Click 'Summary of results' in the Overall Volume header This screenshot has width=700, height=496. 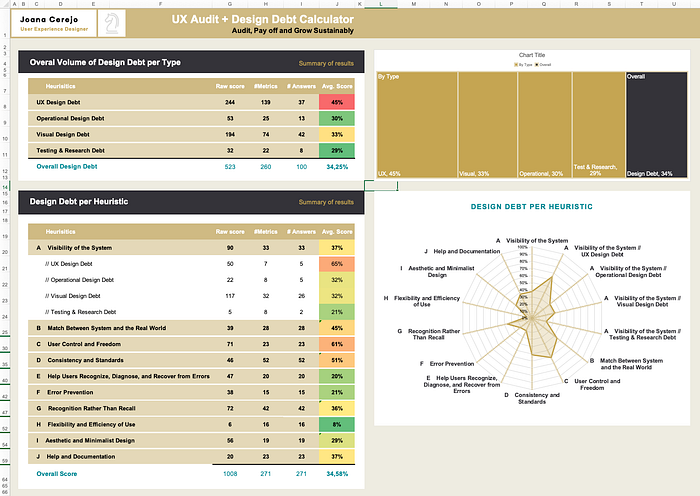click(x=326, y=63)
